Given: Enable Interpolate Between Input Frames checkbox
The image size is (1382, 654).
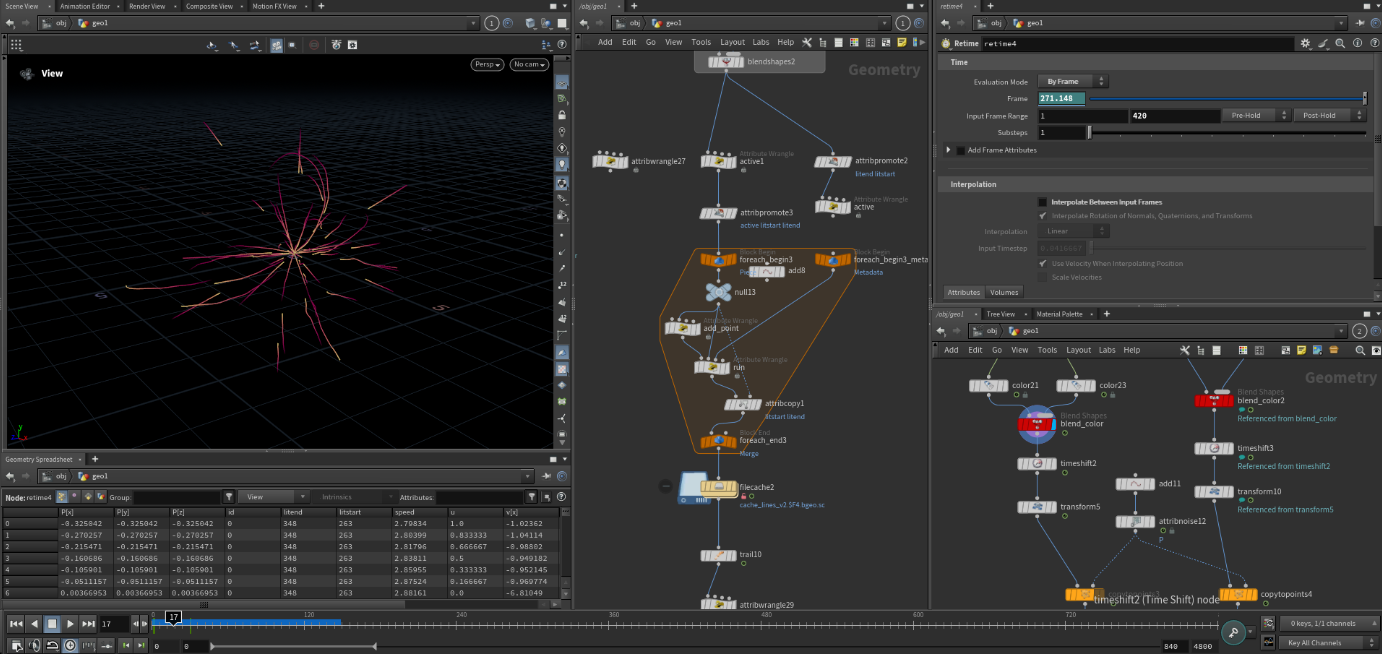Looking at the screenshot, I should pos(1043,202).
